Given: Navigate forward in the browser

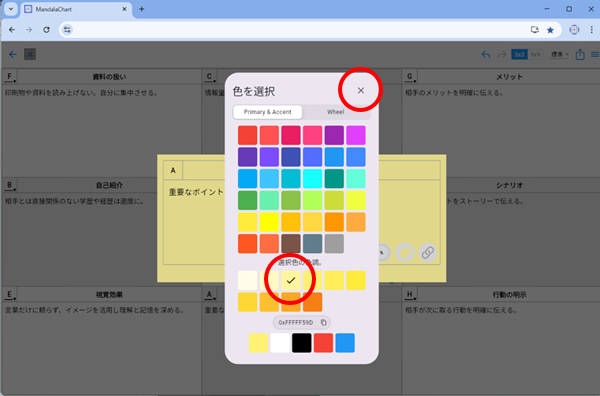Looking at the screenshot, I should [x=29, y=29].
